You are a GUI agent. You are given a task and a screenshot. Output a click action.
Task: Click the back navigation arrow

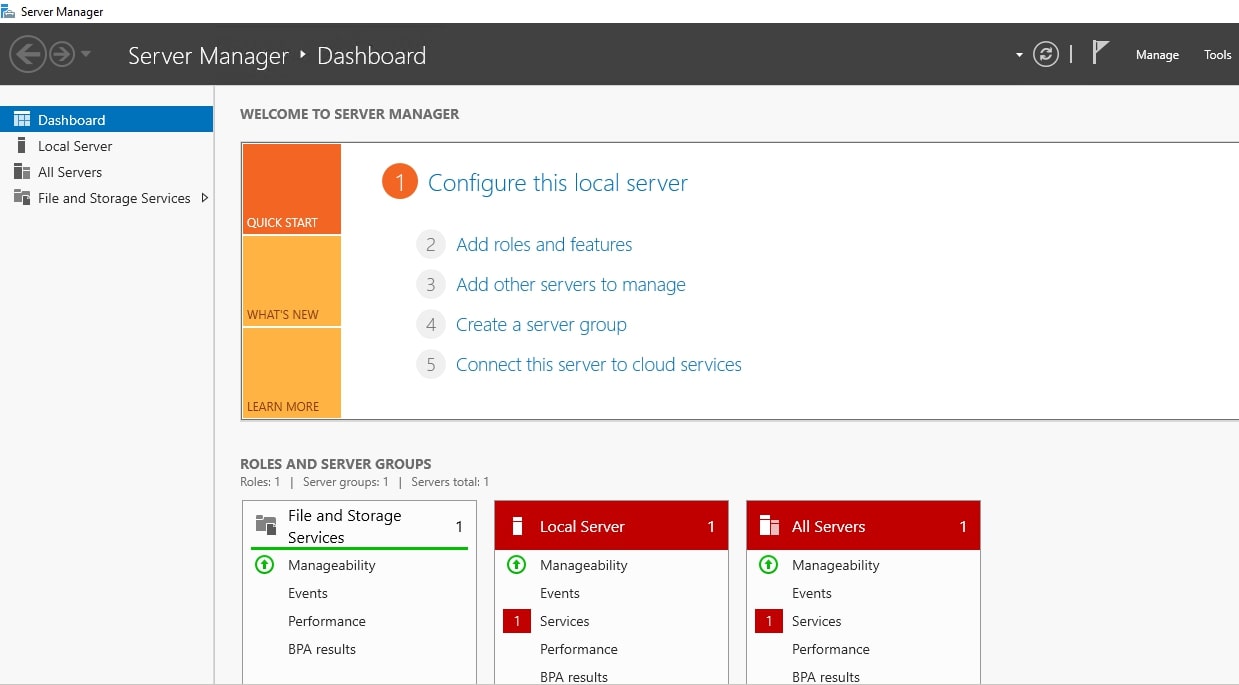(x=29, y=54)
